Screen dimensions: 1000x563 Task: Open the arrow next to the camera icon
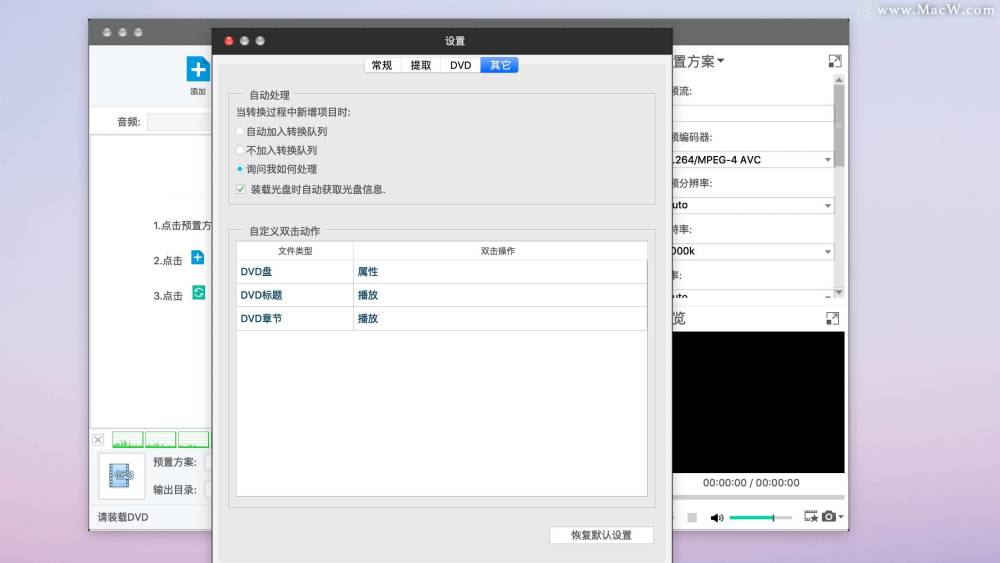[x=841, y=516]
